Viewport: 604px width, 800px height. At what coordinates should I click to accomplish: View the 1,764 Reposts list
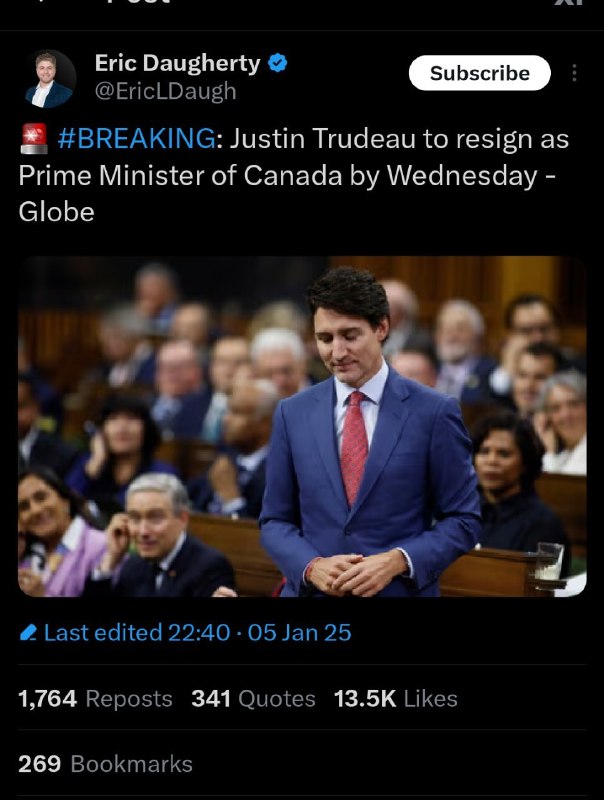tap(95, 698)
